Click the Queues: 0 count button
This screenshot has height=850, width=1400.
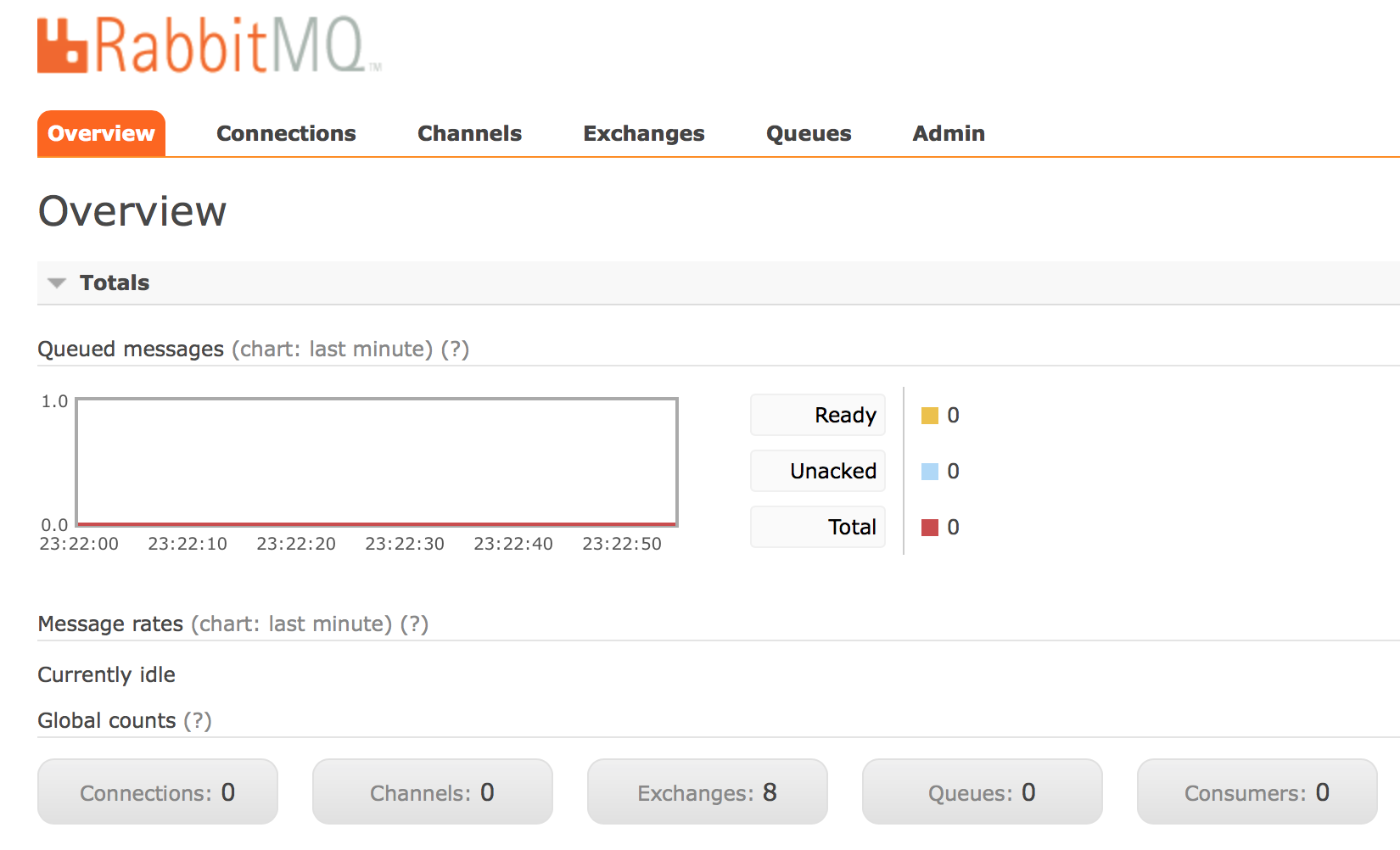(983, 791)
